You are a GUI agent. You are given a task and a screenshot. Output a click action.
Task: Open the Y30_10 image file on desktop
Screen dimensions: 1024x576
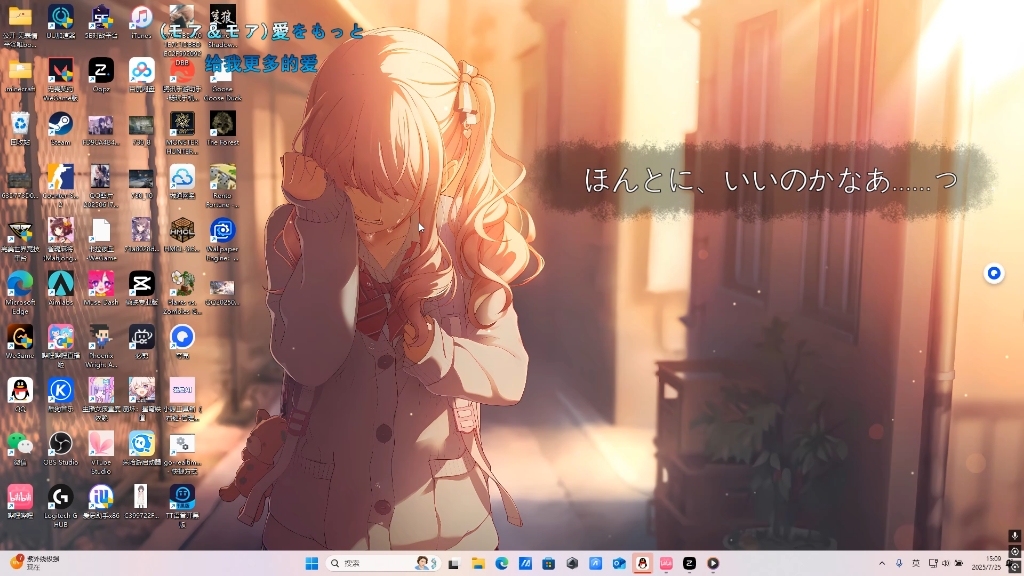click(x=142, y=182)
